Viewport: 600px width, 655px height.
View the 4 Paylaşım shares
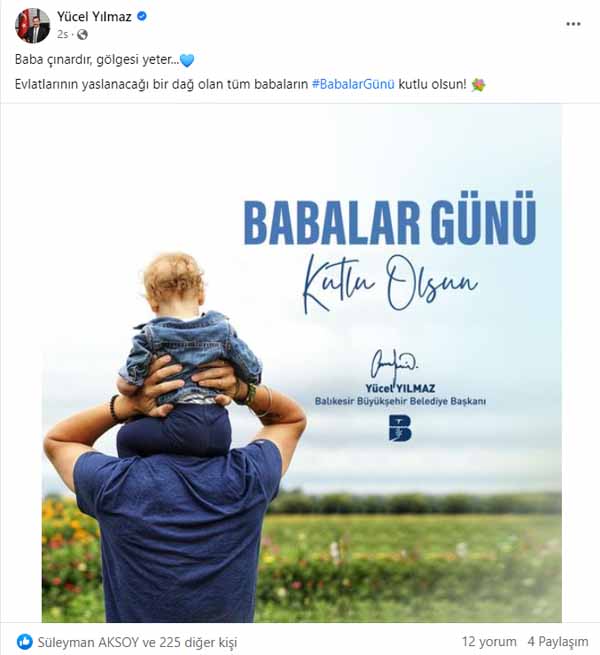pyautogui.click(x=558, y=641)
